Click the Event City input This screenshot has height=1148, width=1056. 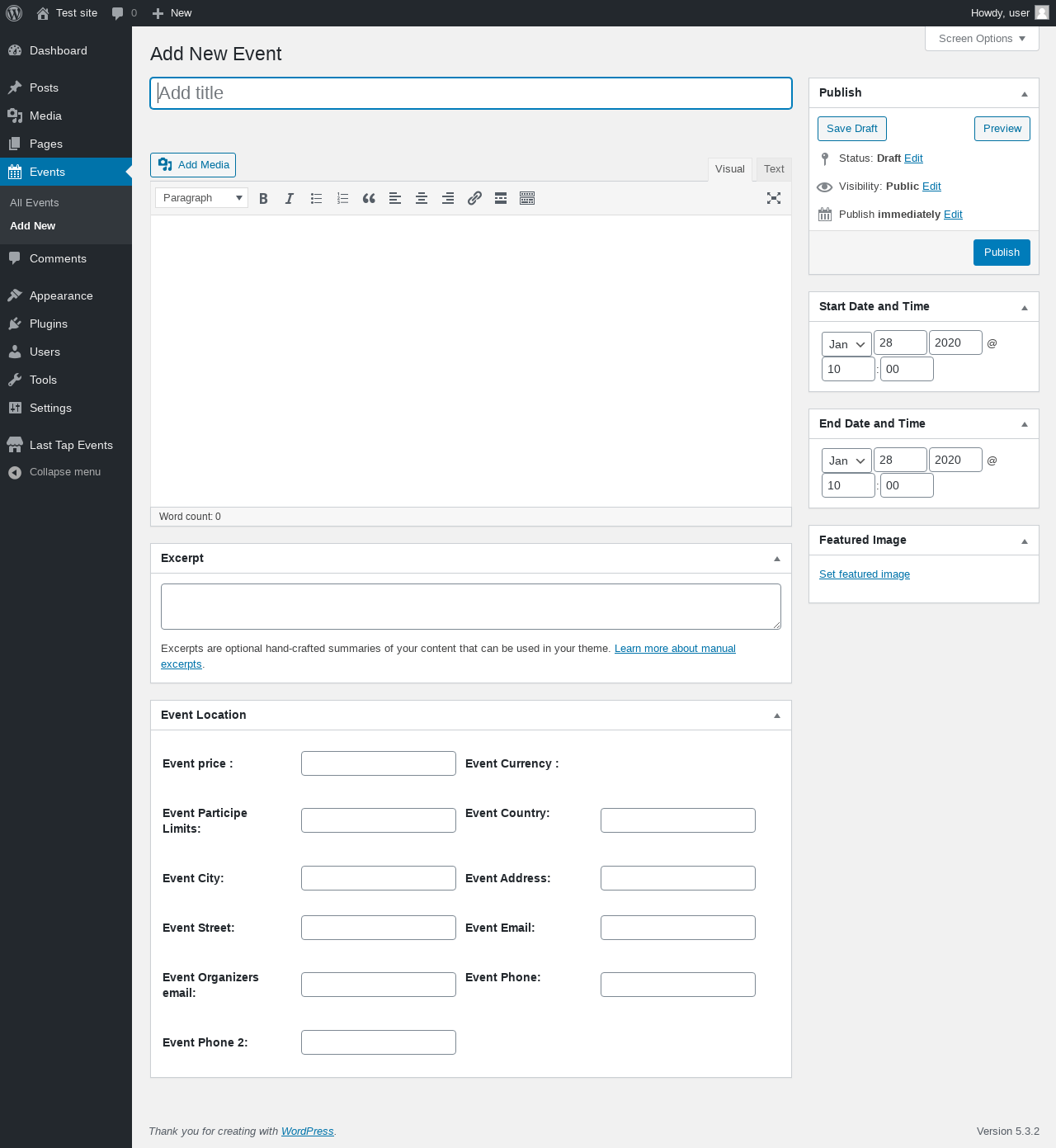point(379,878)
